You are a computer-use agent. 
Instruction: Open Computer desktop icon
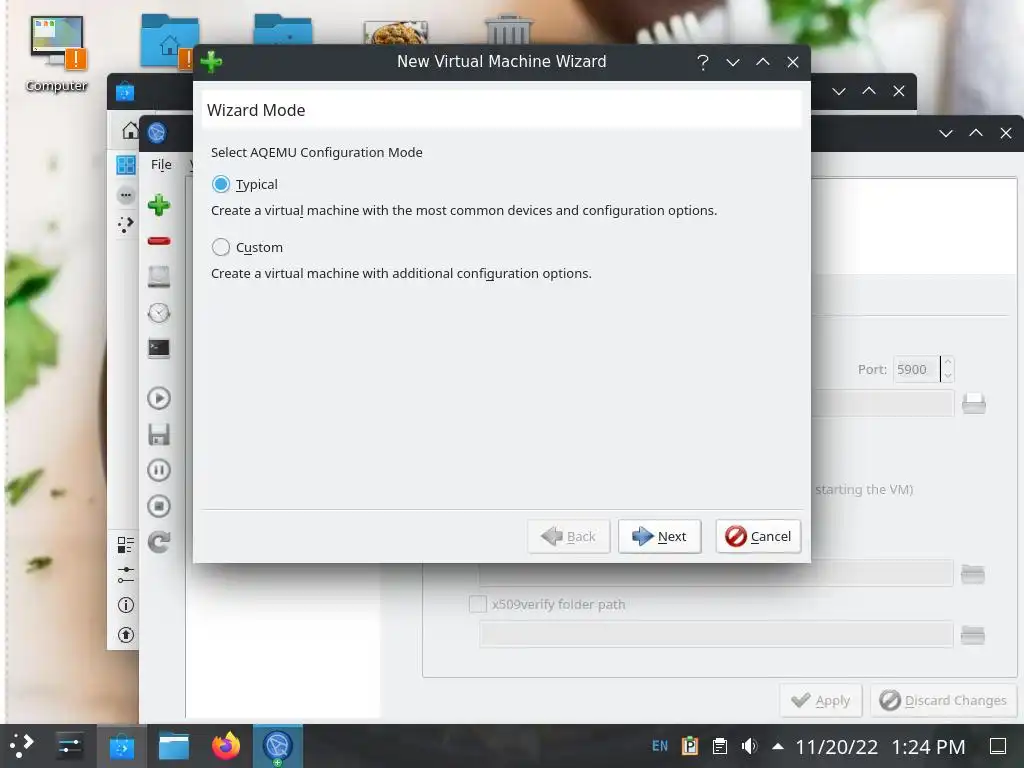point(57,54)
